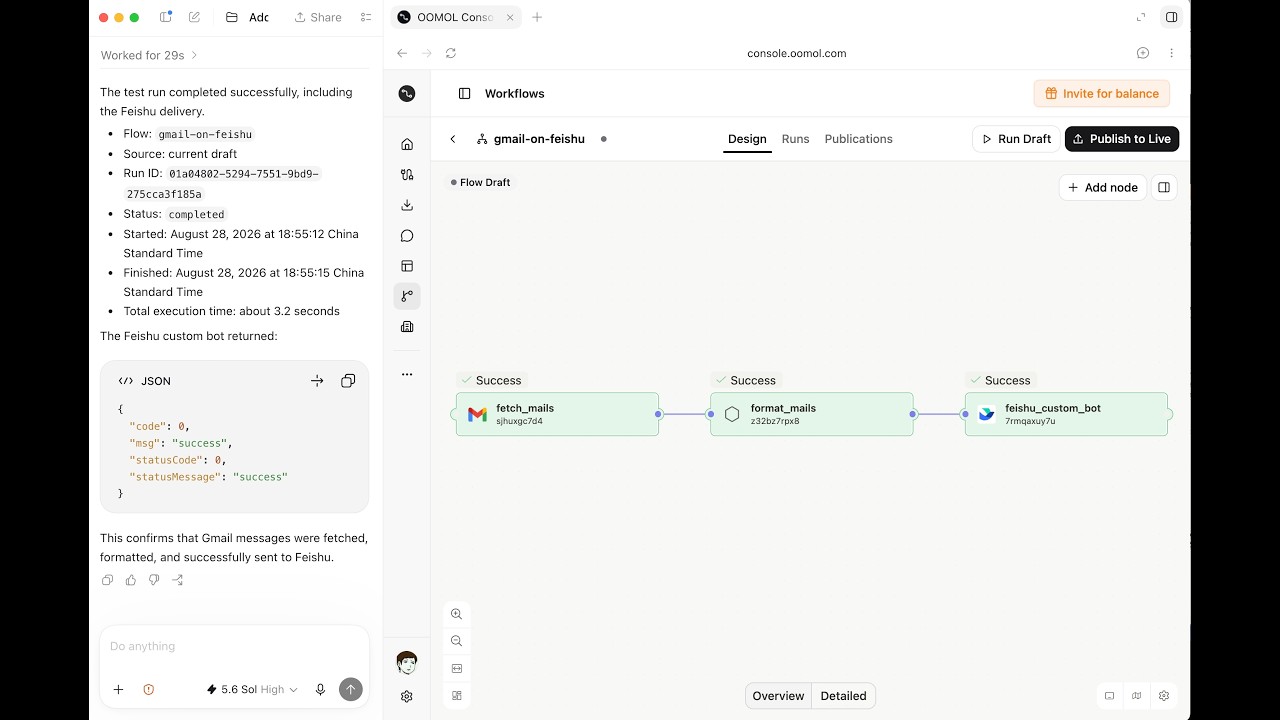Select the format_mails node
Viewport: 1280px width, 720px height.
[812, 414]
